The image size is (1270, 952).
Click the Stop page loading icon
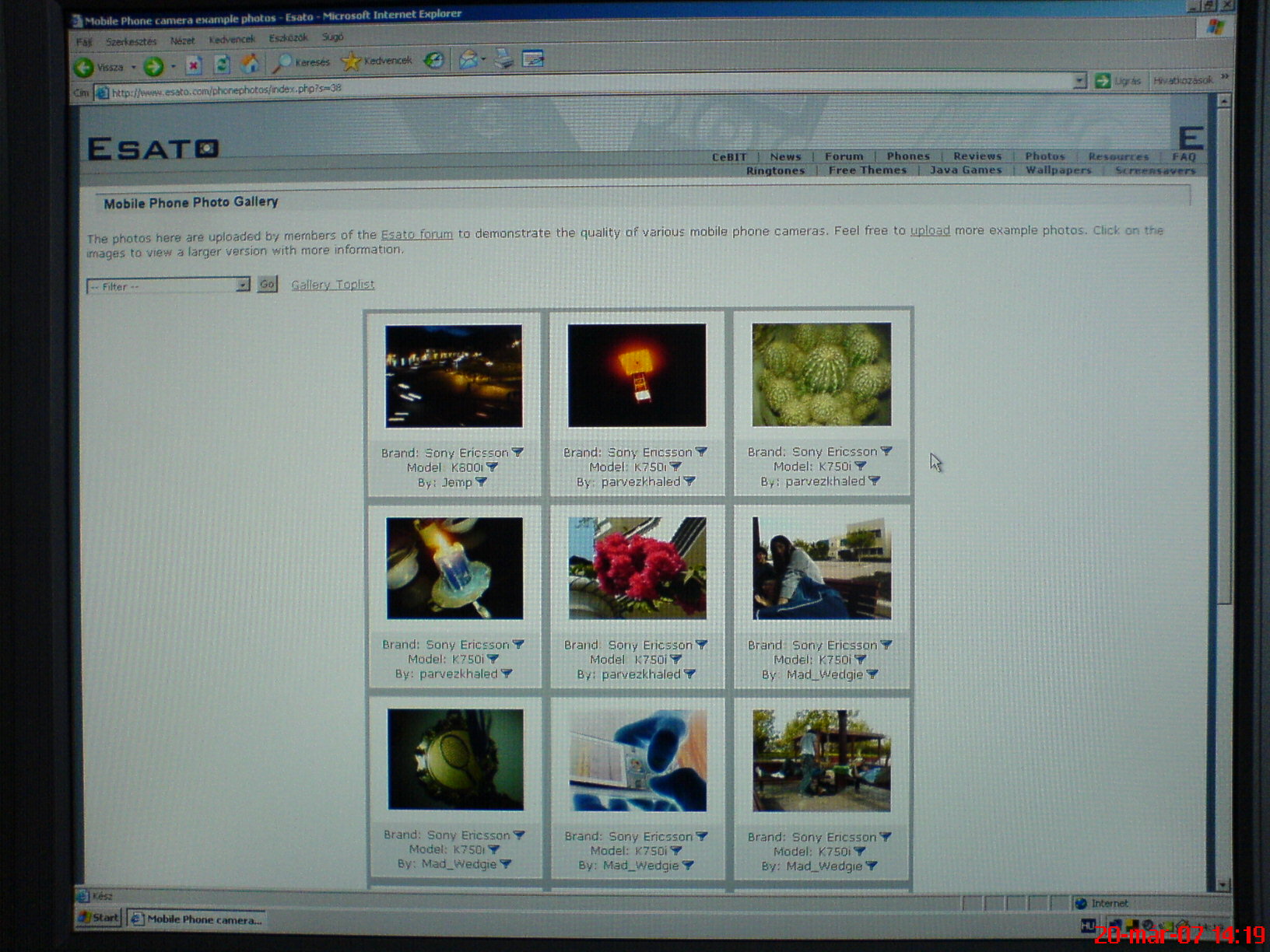pos(194,65)
